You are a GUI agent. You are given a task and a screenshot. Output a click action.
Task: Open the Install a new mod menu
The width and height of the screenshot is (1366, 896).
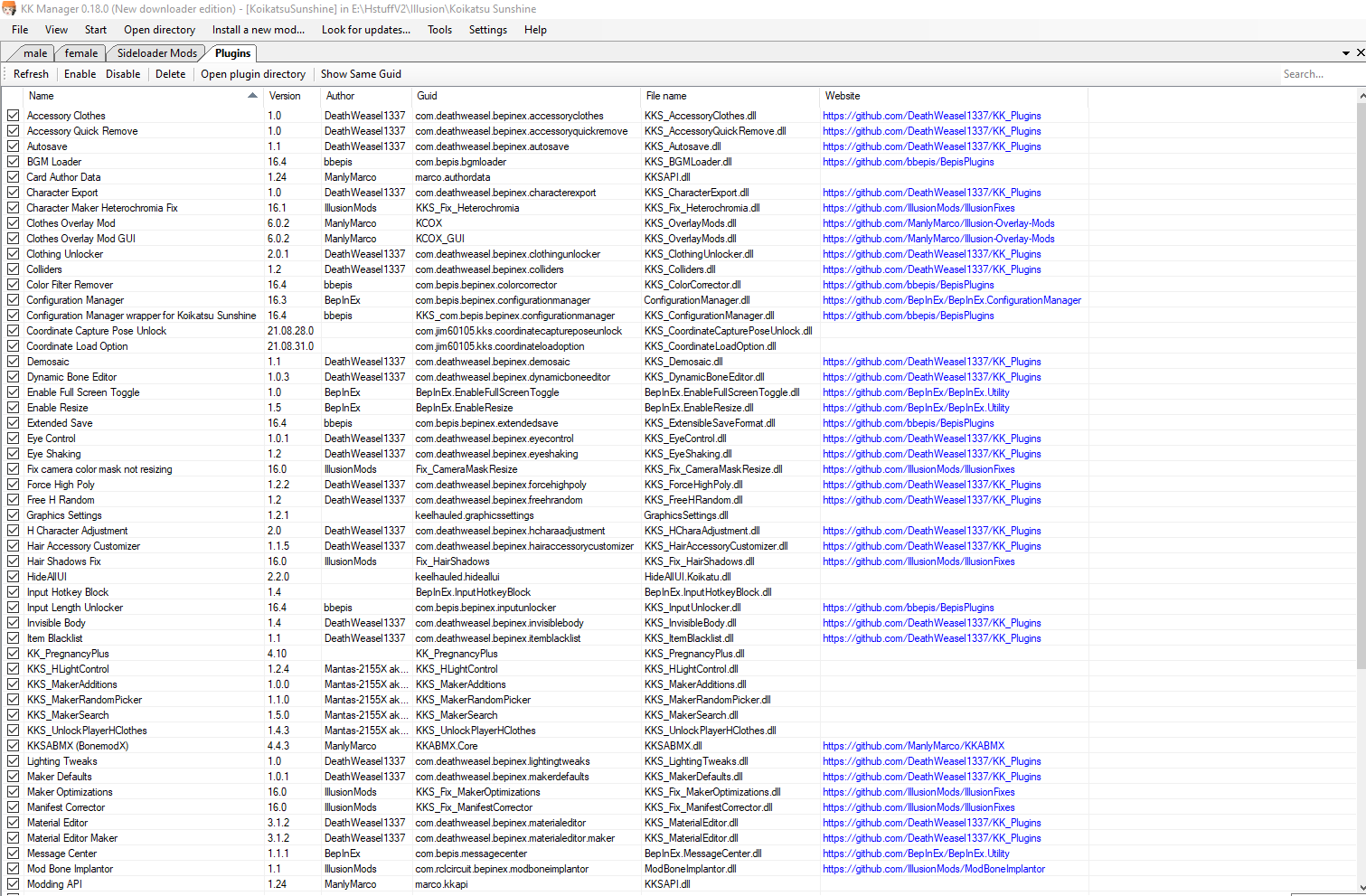click(x=258, y=30)
